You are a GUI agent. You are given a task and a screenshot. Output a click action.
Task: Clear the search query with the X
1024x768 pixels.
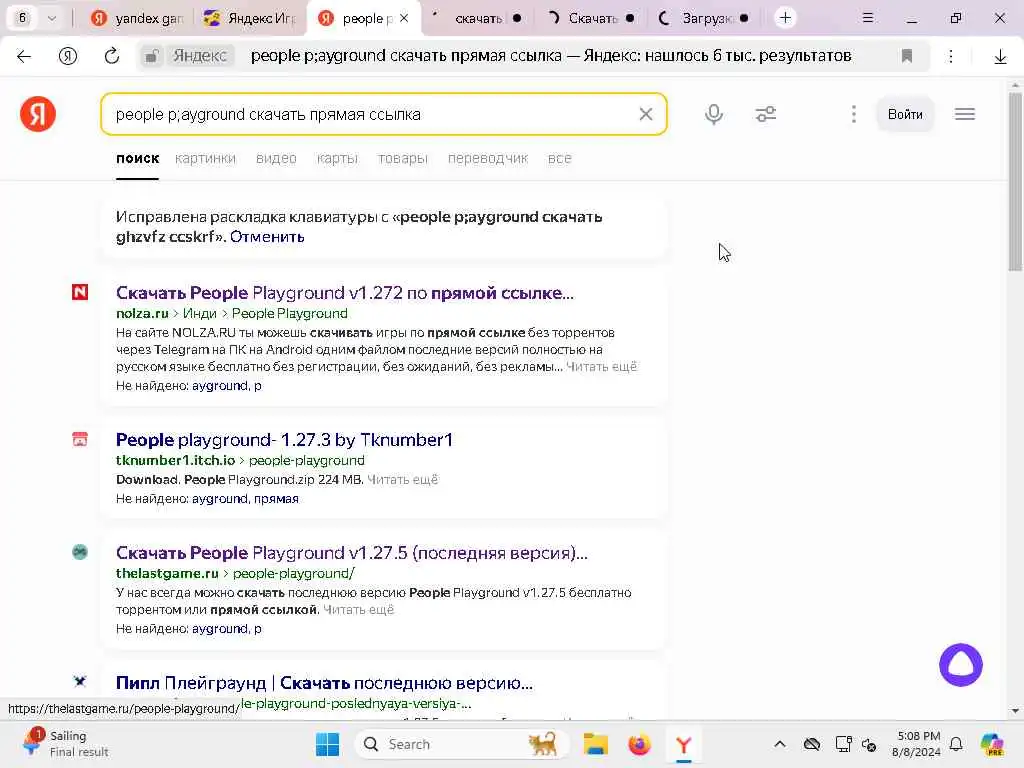point(646,114)
